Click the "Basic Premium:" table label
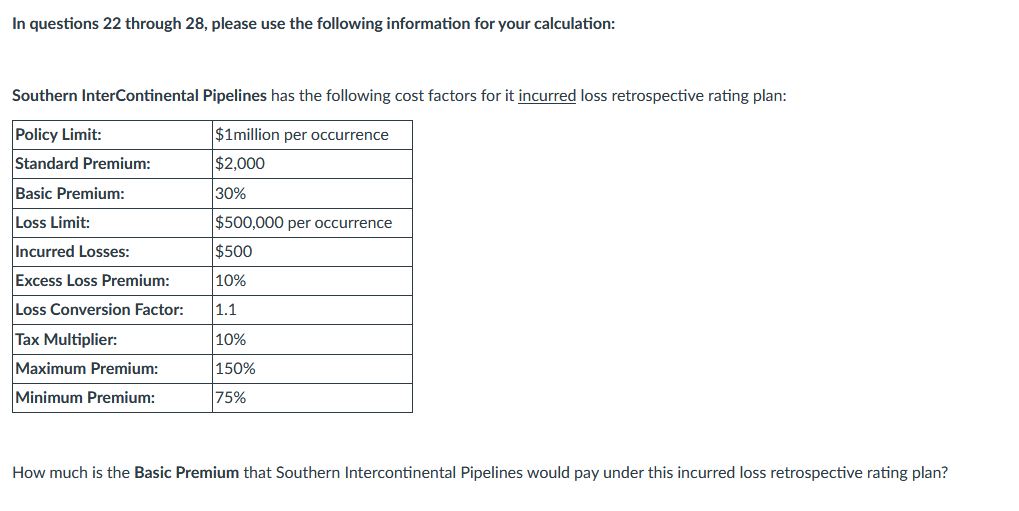Image resolution: width=1019 pixels, height=511 pixels. click(70, 193)
